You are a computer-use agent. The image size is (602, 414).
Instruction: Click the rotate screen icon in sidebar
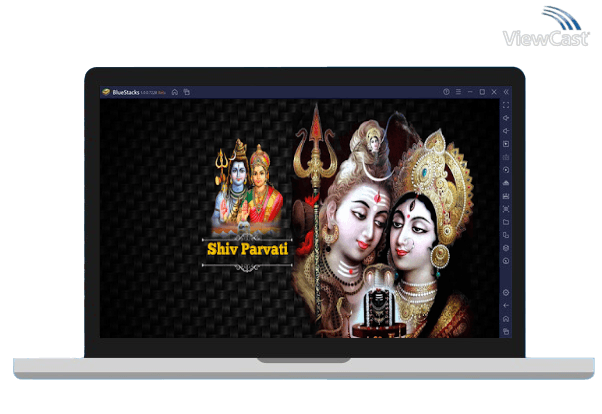506,235
